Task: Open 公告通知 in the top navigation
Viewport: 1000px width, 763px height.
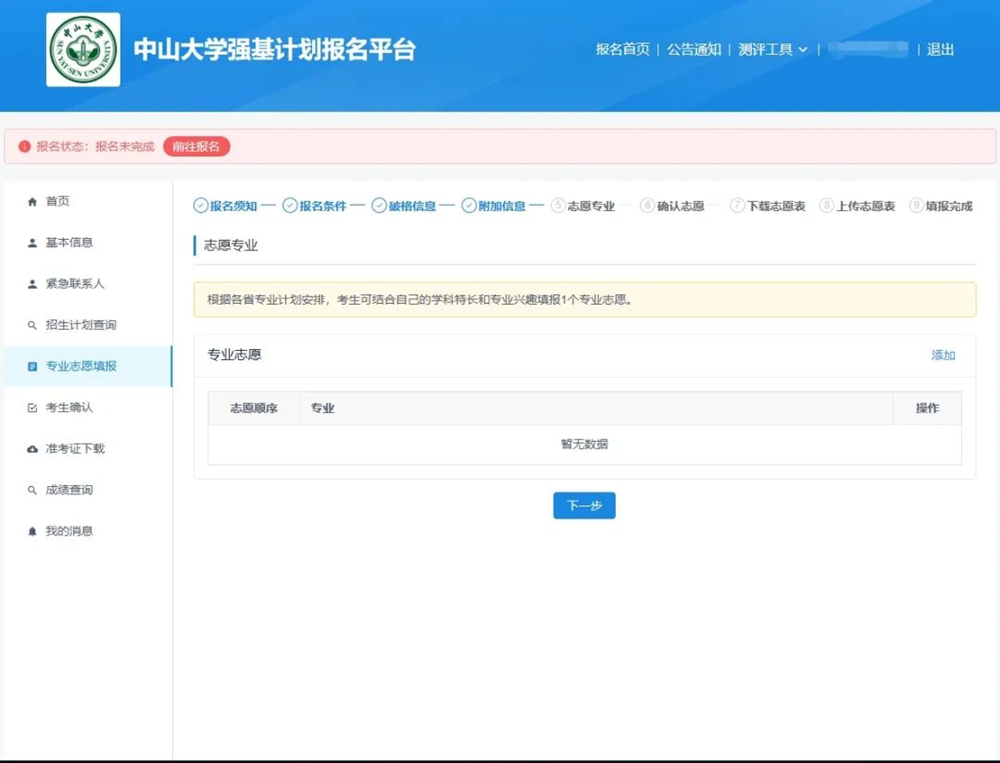Action: pos(694,50)
